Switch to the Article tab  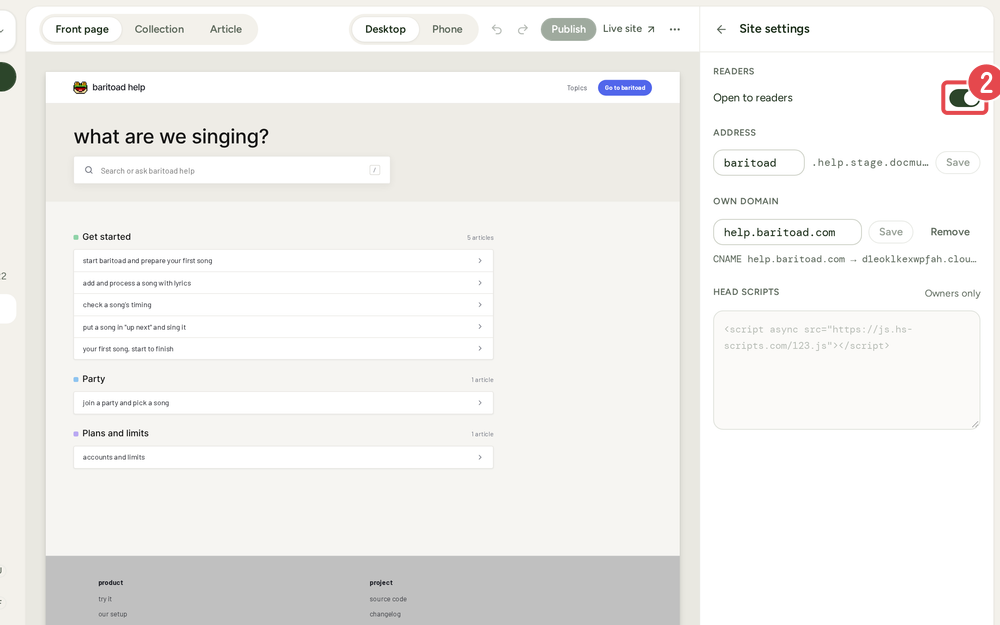pos(226,29)
